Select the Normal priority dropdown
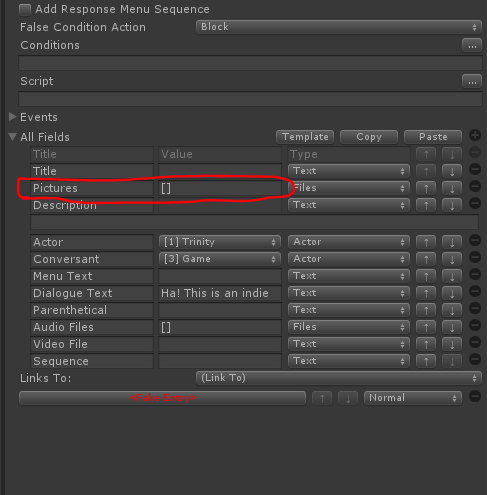487x495 pixels. click(413, 398)
